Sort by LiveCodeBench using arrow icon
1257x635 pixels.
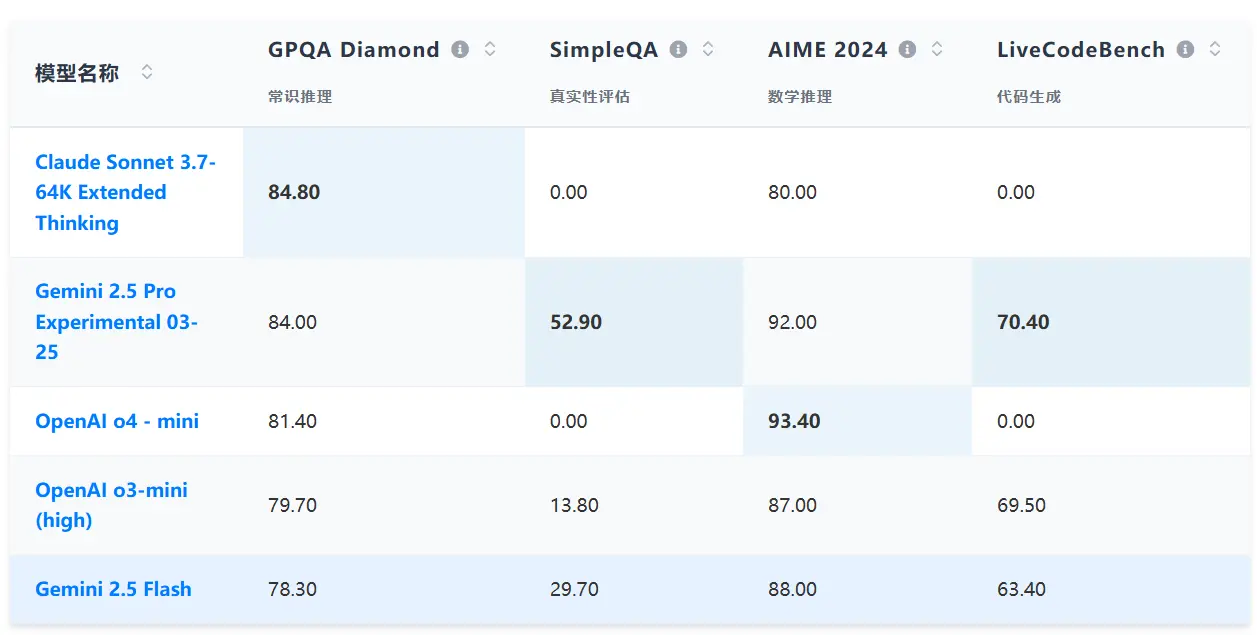(x=1215, y=49)
